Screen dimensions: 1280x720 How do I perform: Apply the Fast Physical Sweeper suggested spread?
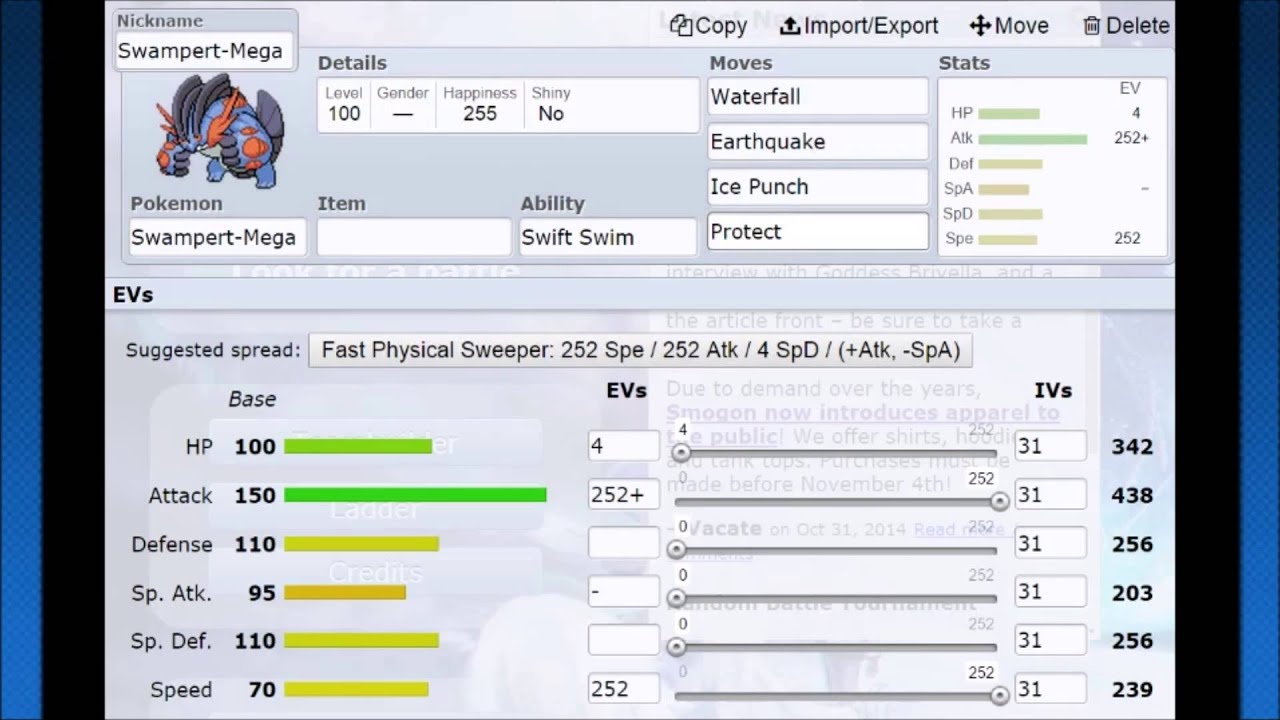[640, 350]
